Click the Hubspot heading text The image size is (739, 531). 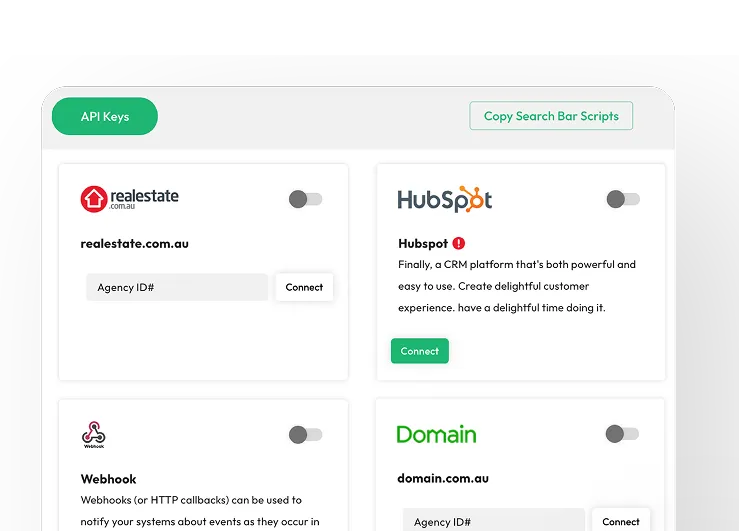click(422, 243)
